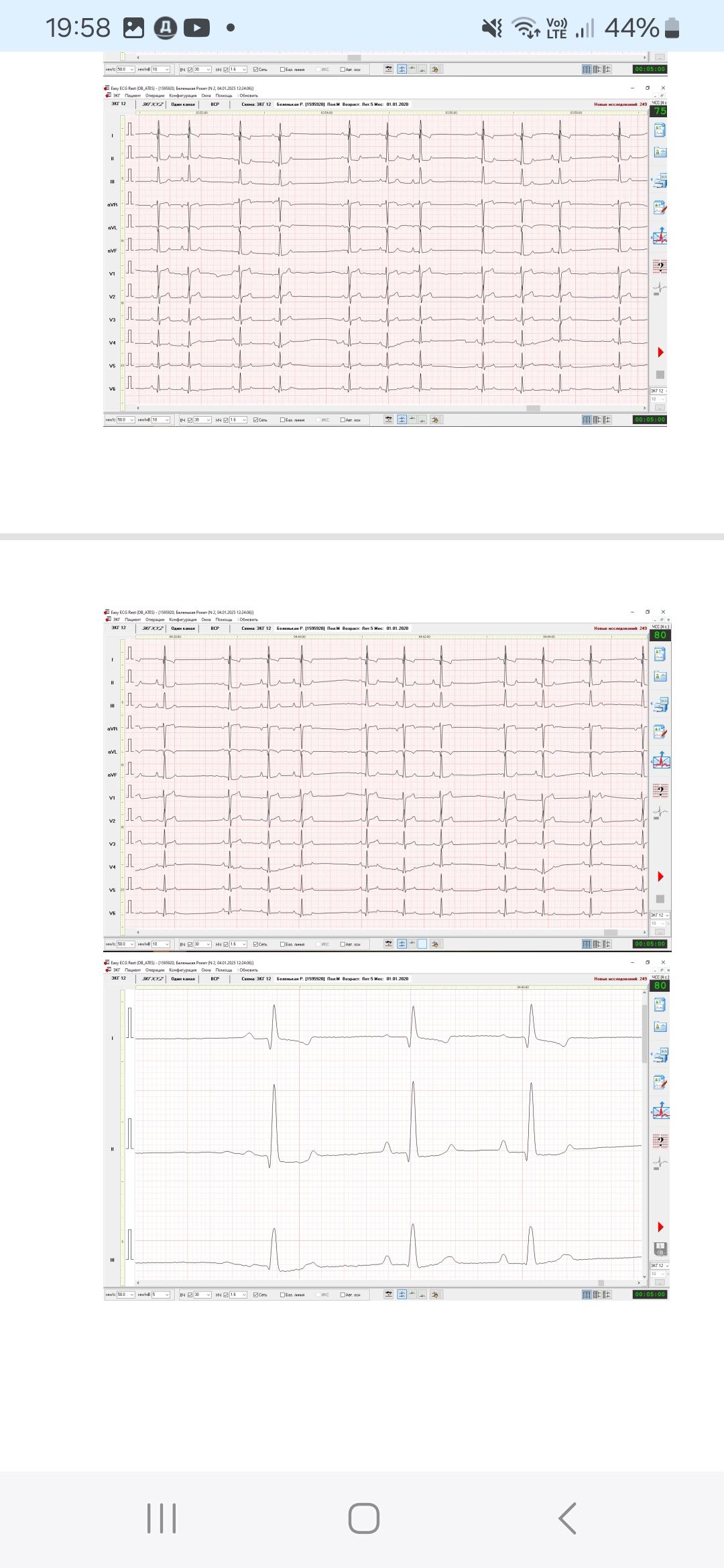The width and height of the screenshot is (724, 1568).
Task: Click grey stop square in top window showing 75
Action: click(x=660, y=375)
